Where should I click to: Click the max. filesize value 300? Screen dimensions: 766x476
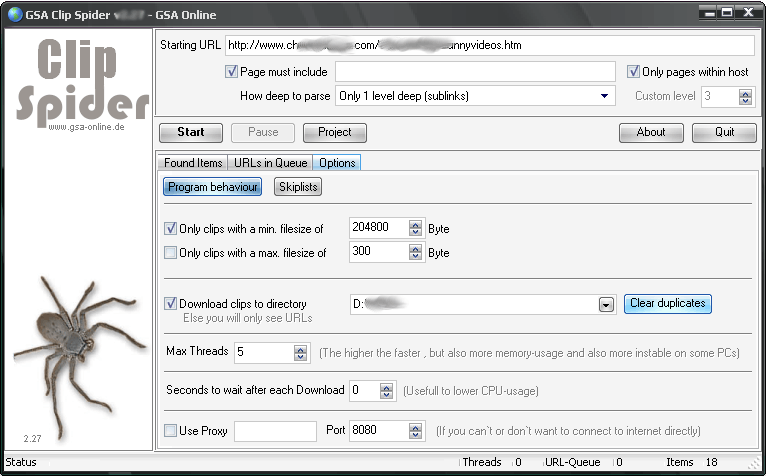[379, 252]
